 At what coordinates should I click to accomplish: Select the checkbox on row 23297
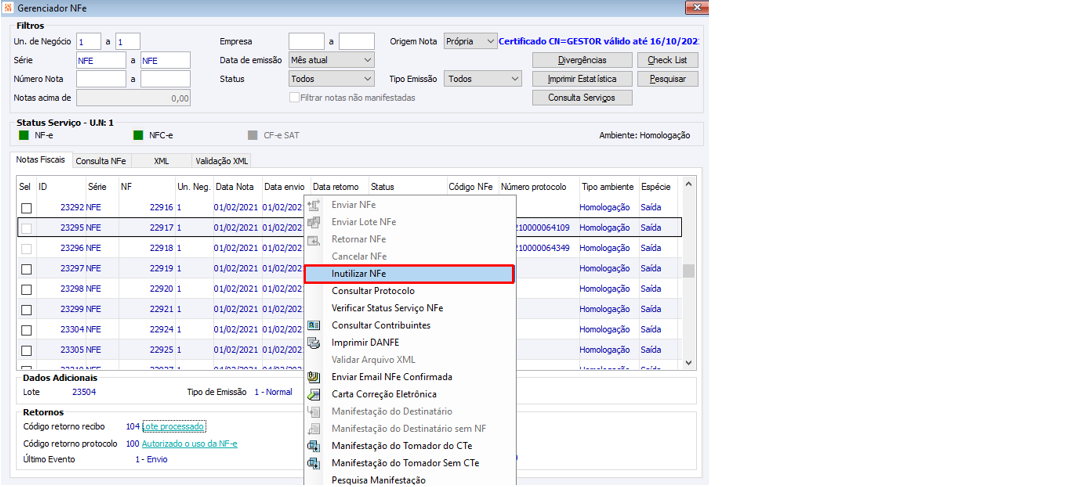pos(26,269)
